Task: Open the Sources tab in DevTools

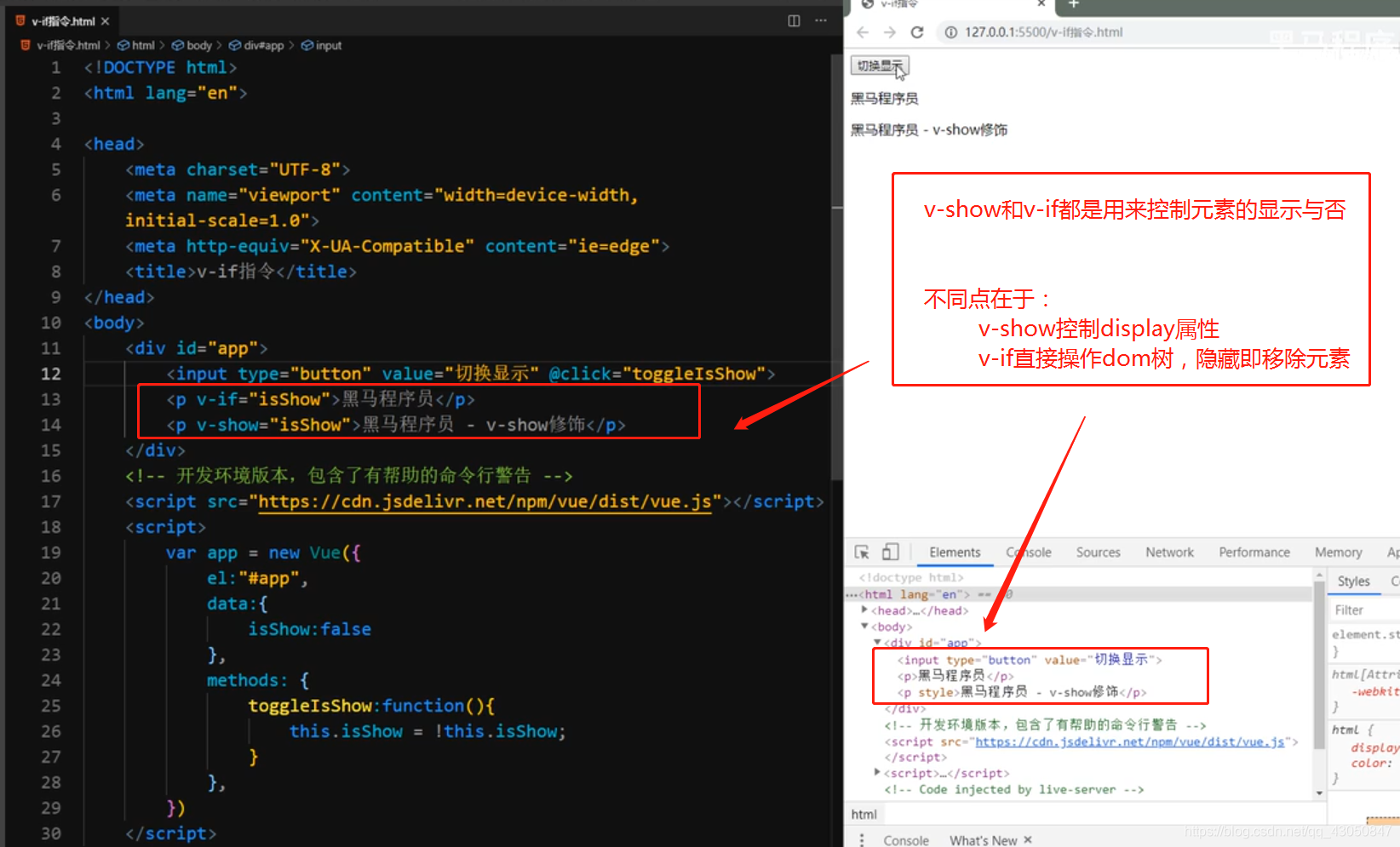Action: tap(1098, 552)
